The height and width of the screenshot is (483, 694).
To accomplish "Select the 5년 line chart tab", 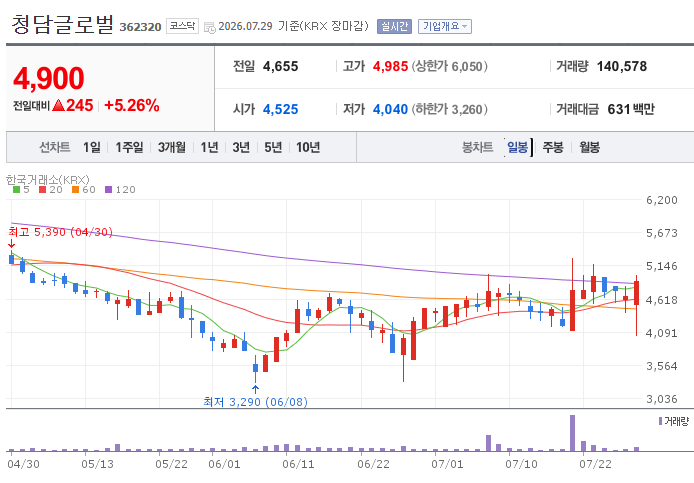I will point(273,147).
